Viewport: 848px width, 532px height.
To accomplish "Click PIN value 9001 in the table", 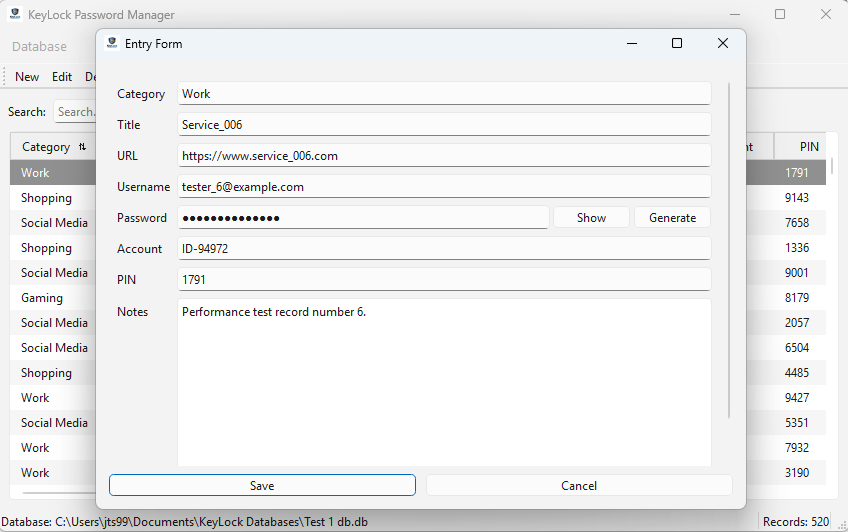I will click(x=797, y=272).
